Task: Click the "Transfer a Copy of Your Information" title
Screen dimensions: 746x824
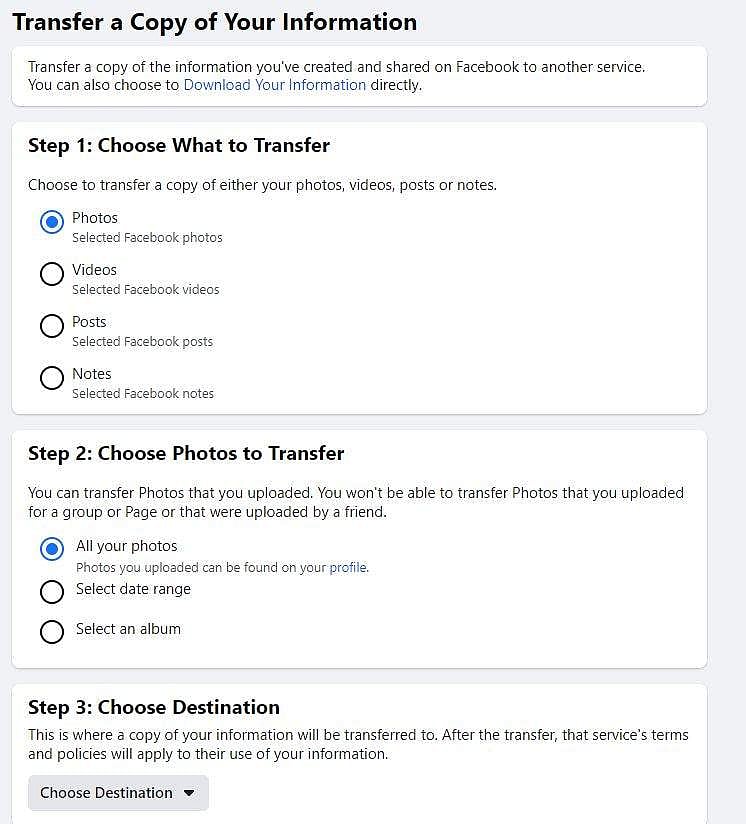Action: [214, 22]
